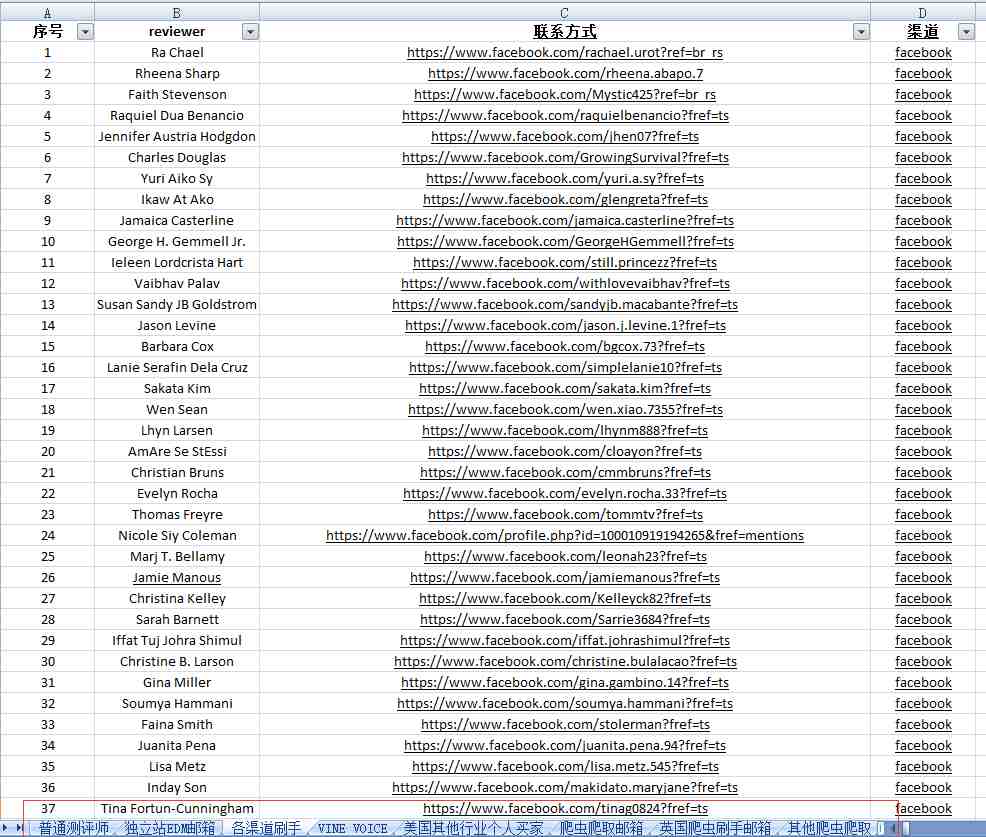This screenshot has height=837, width=986.
Task: Select the cell "AmAre Se StEssi"
Action: (177, 452)
